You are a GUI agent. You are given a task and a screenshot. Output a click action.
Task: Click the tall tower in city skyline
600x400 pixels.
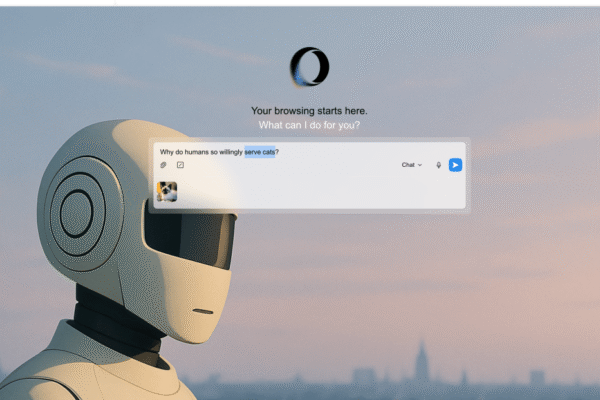coord(420,360)
